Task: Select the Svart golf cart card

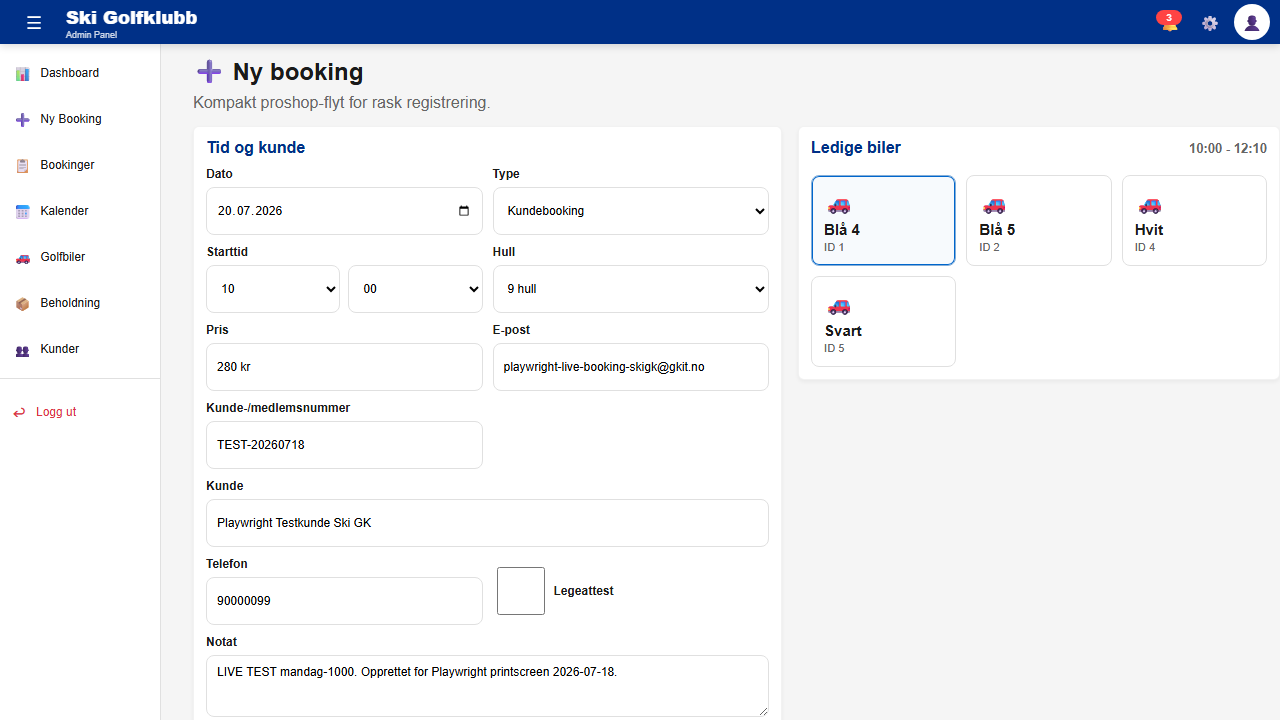Action: point(883,322)
